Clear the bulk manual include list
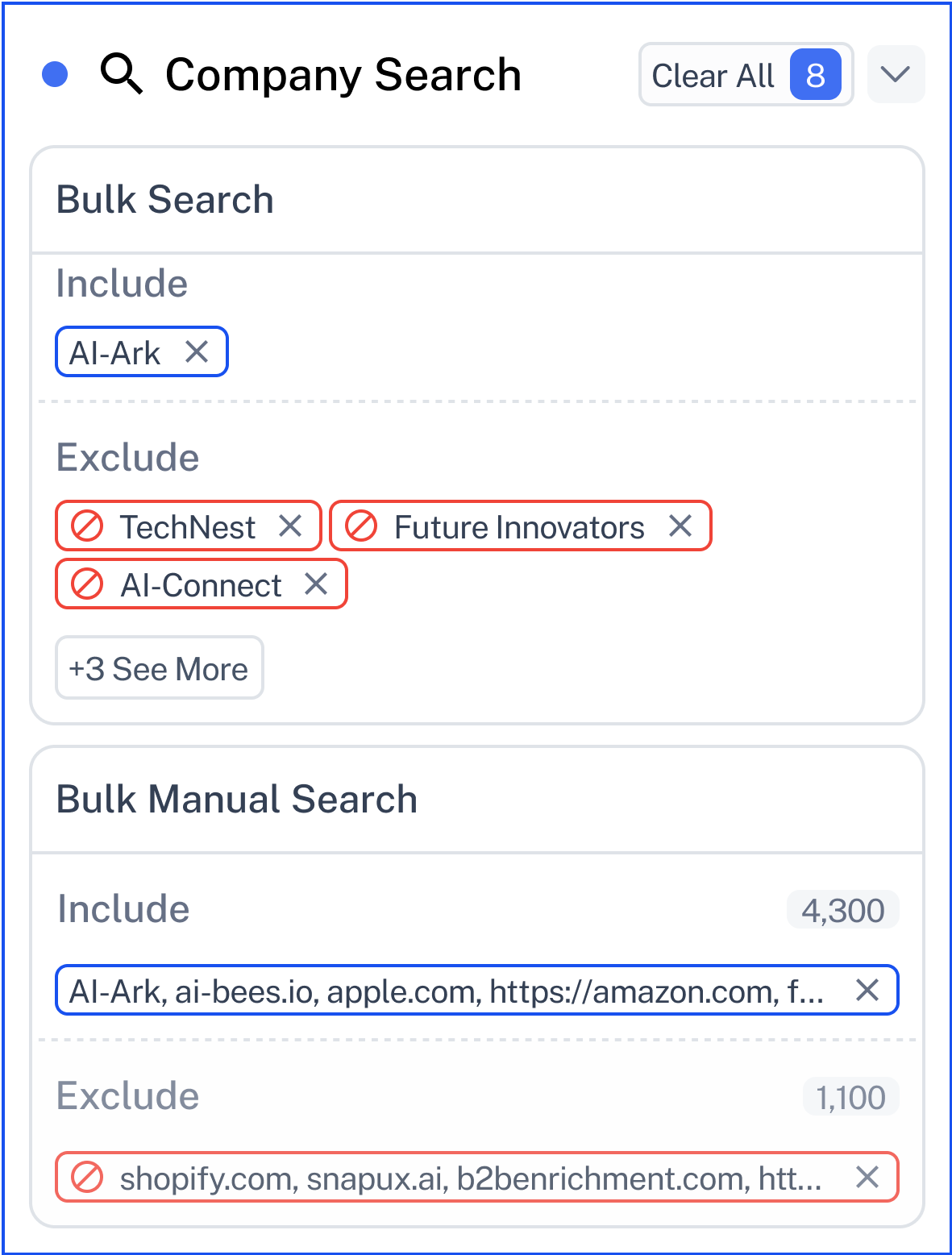The height and width of the screenshot is (1255, 952). tap(867, 990)
